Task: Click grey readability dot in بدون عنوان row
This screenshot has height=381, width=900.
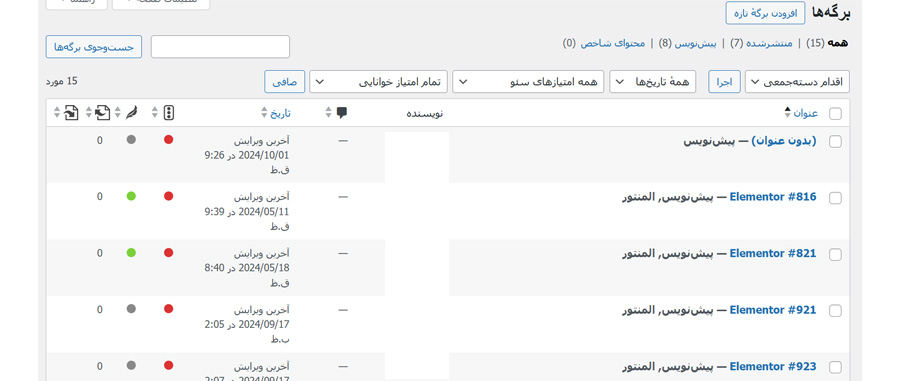Action: pos(131,139)
